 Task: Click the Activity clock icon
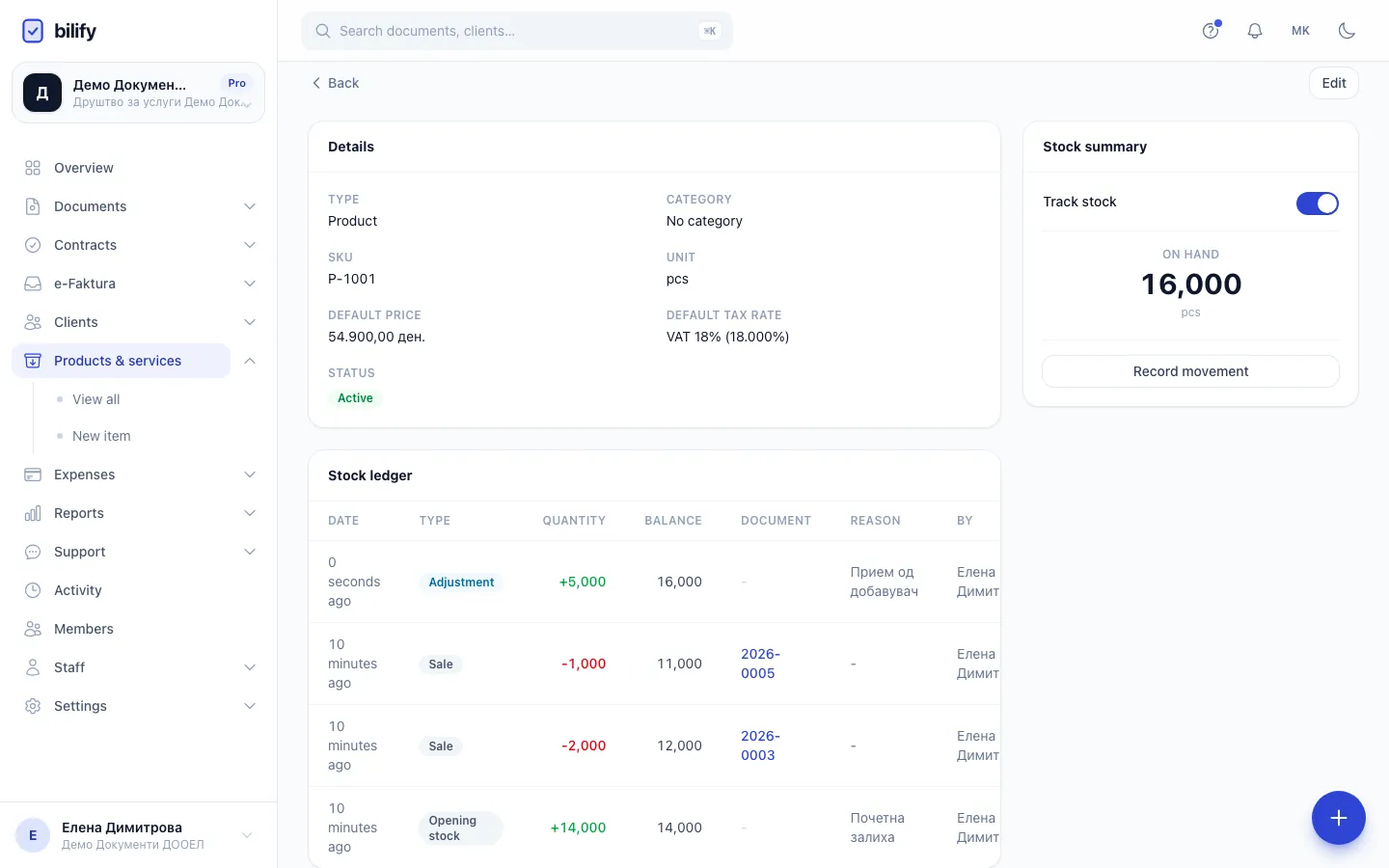33,590
